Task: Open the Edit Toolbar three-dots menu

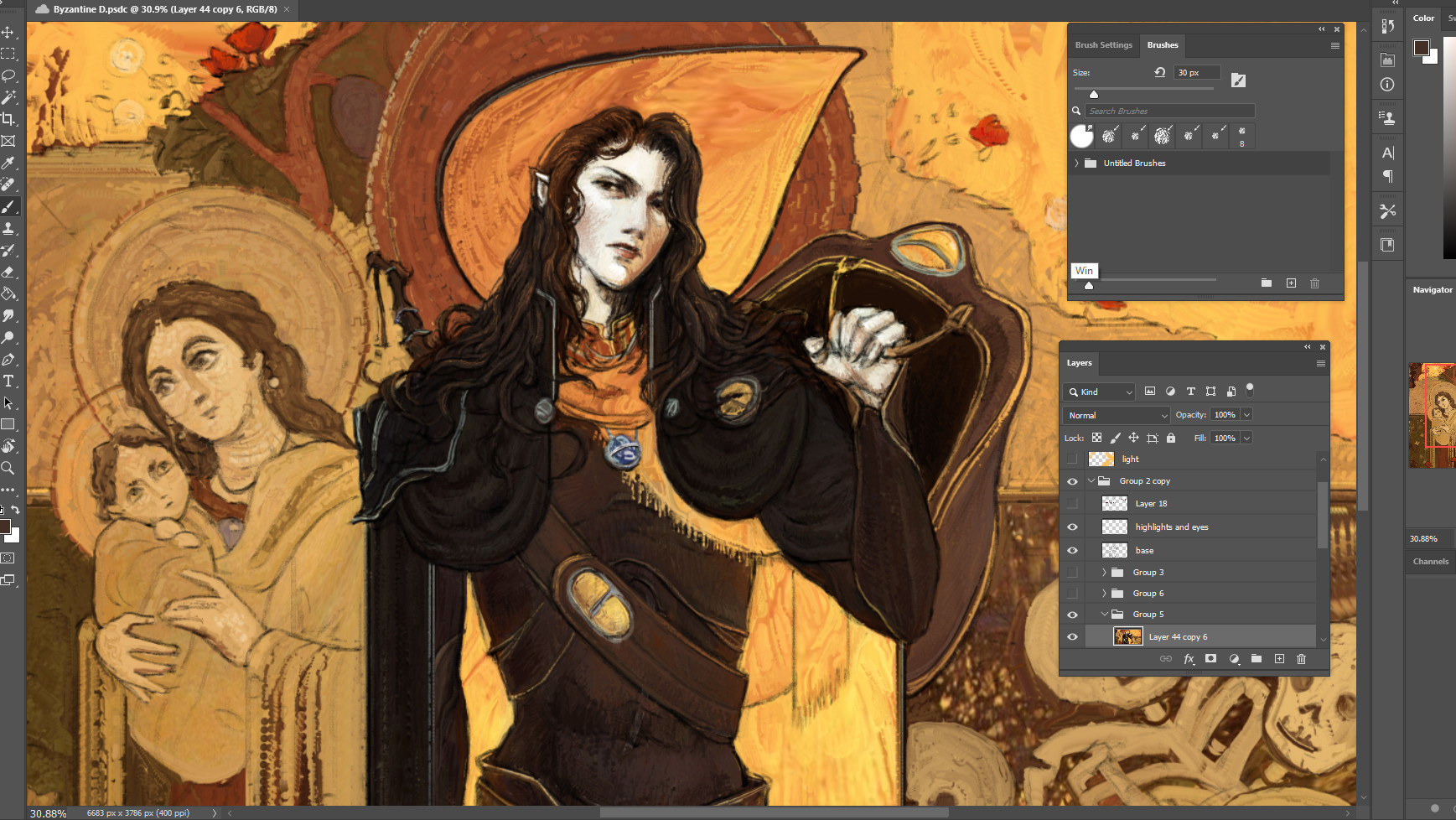Action: 8,490
